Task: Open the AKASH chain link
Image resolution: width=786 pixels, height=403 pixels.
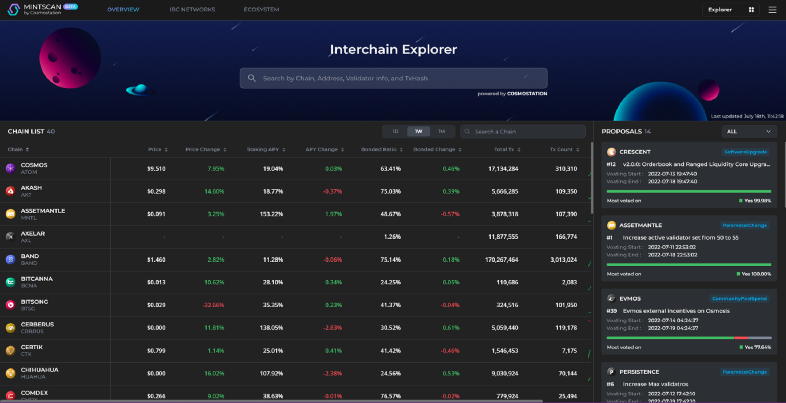Action: (x=31, y=188)
